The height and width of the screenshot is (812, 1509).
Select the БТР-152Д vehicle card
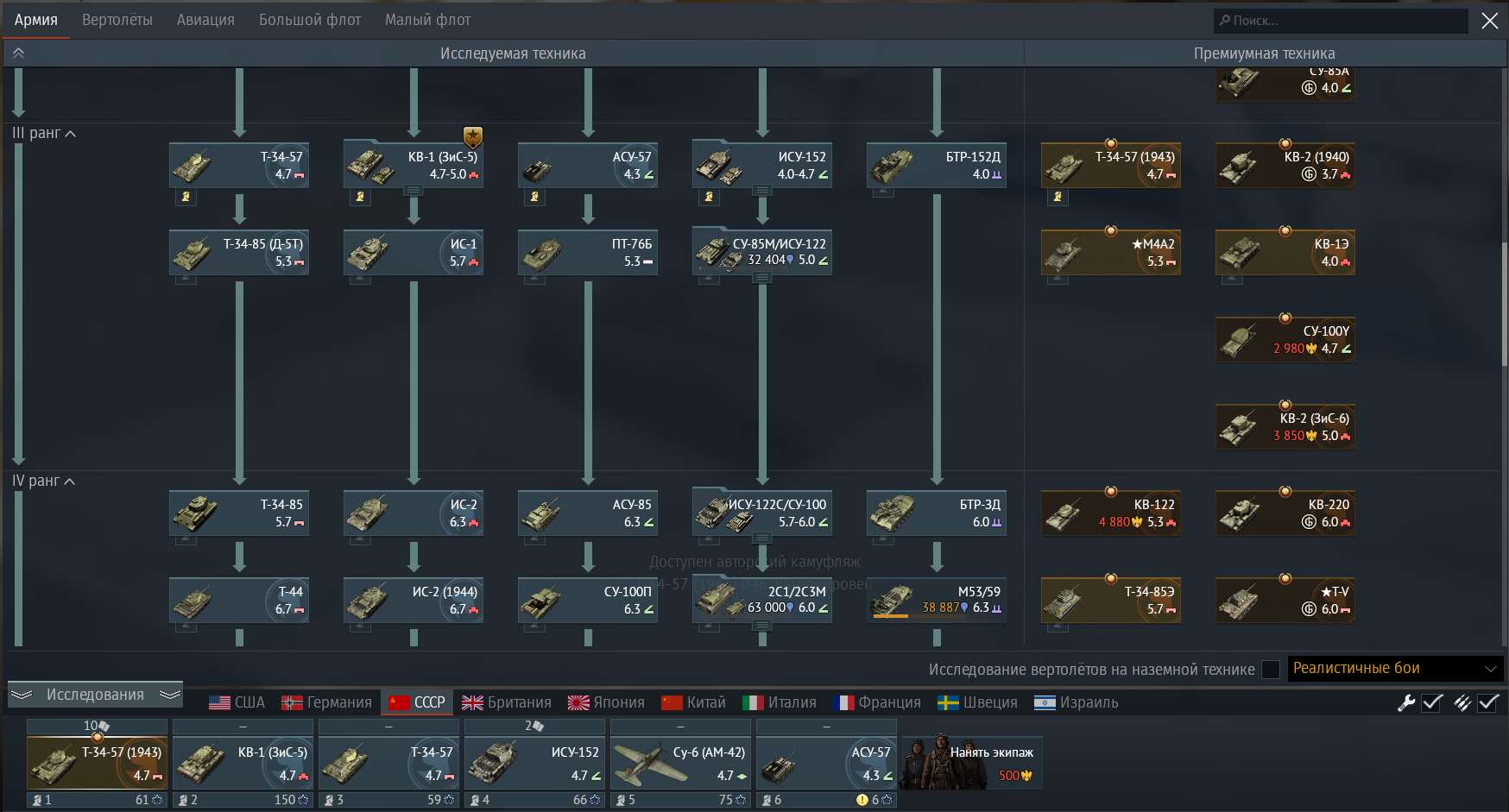(x=937, y=165)
